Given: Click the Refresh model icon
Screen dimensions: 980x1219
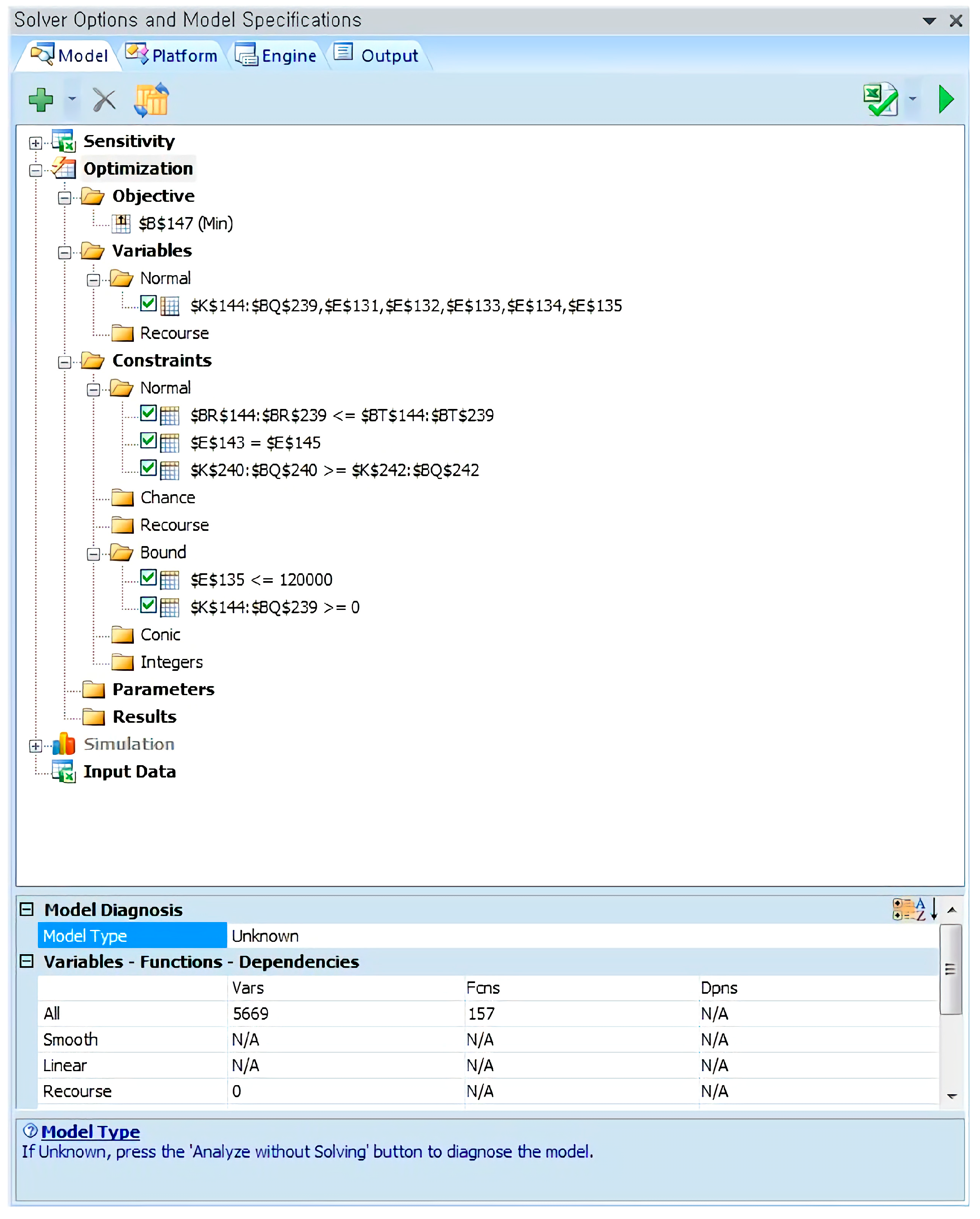Looking at the screenshot, I should coord(151,100).
